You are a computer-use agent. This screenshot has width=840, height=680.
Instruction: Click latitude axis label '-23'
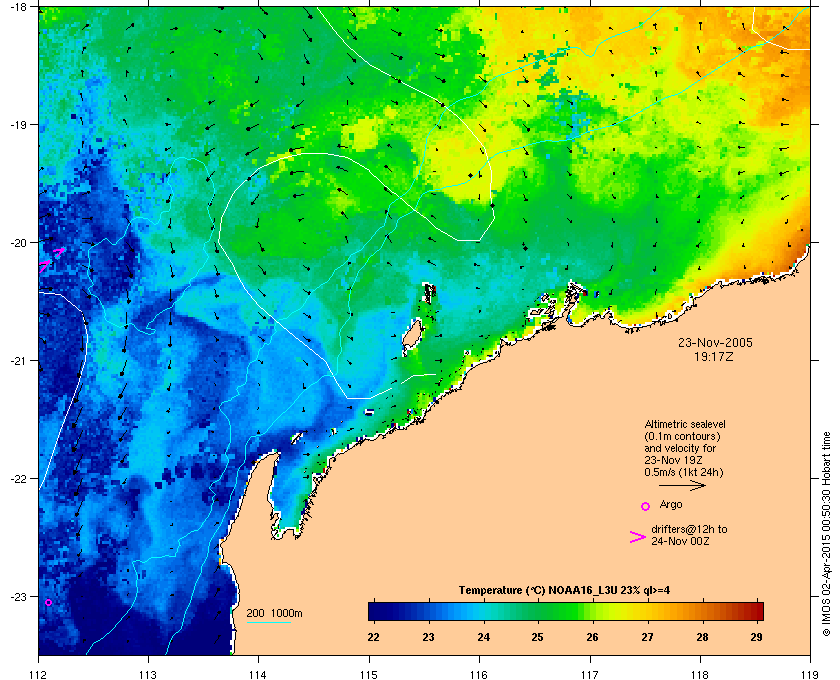pyautogui.click(x=18, y=596)
